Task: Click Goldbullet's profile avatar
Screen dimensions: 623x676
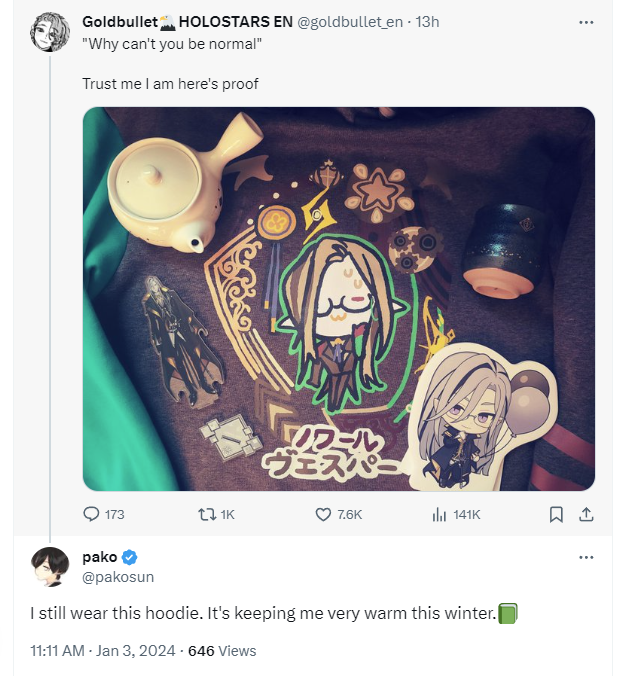Action: 50,32
